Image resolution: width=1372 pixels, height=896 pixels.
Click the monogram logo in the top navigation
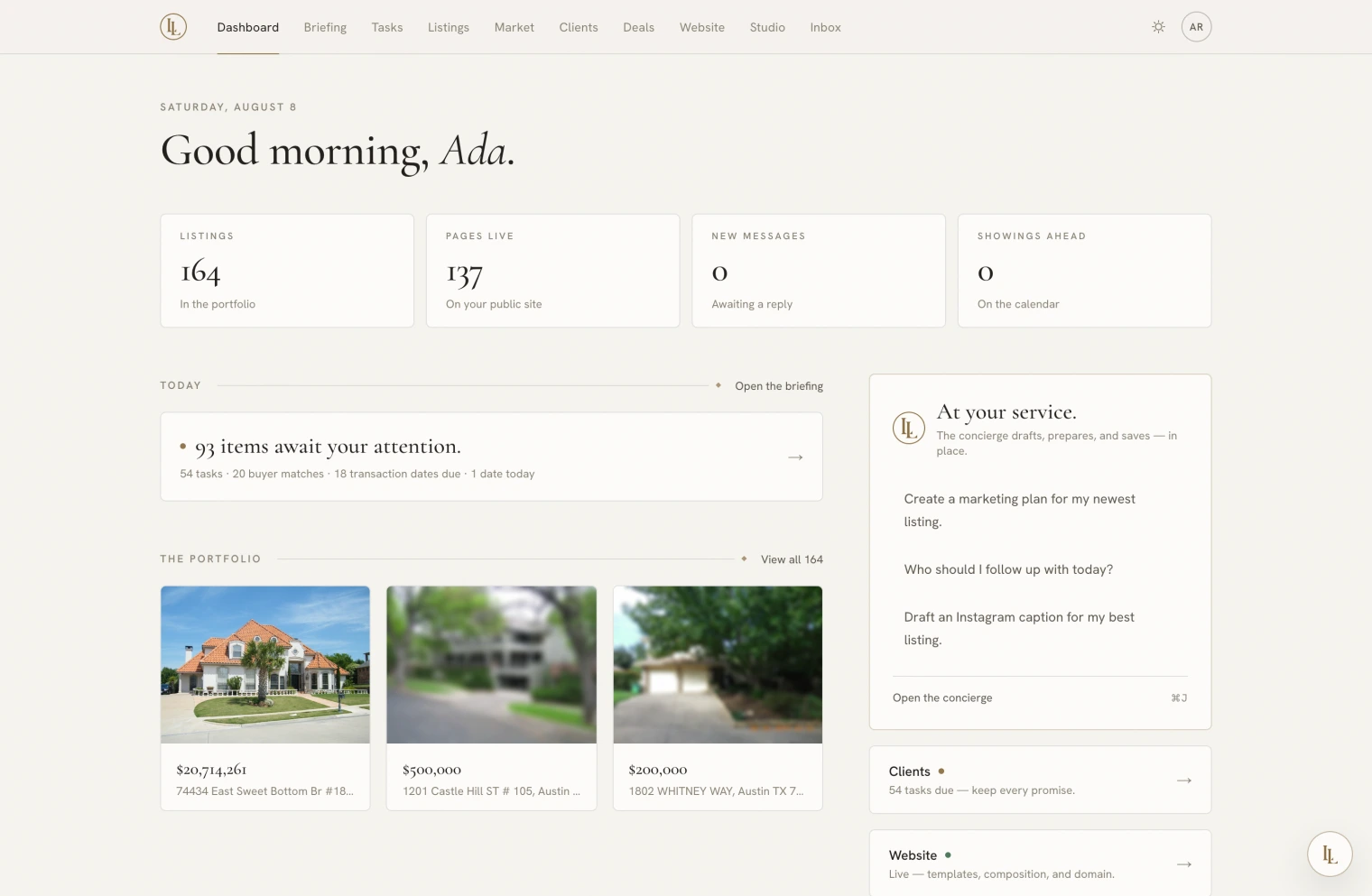[x=173, y=27]
